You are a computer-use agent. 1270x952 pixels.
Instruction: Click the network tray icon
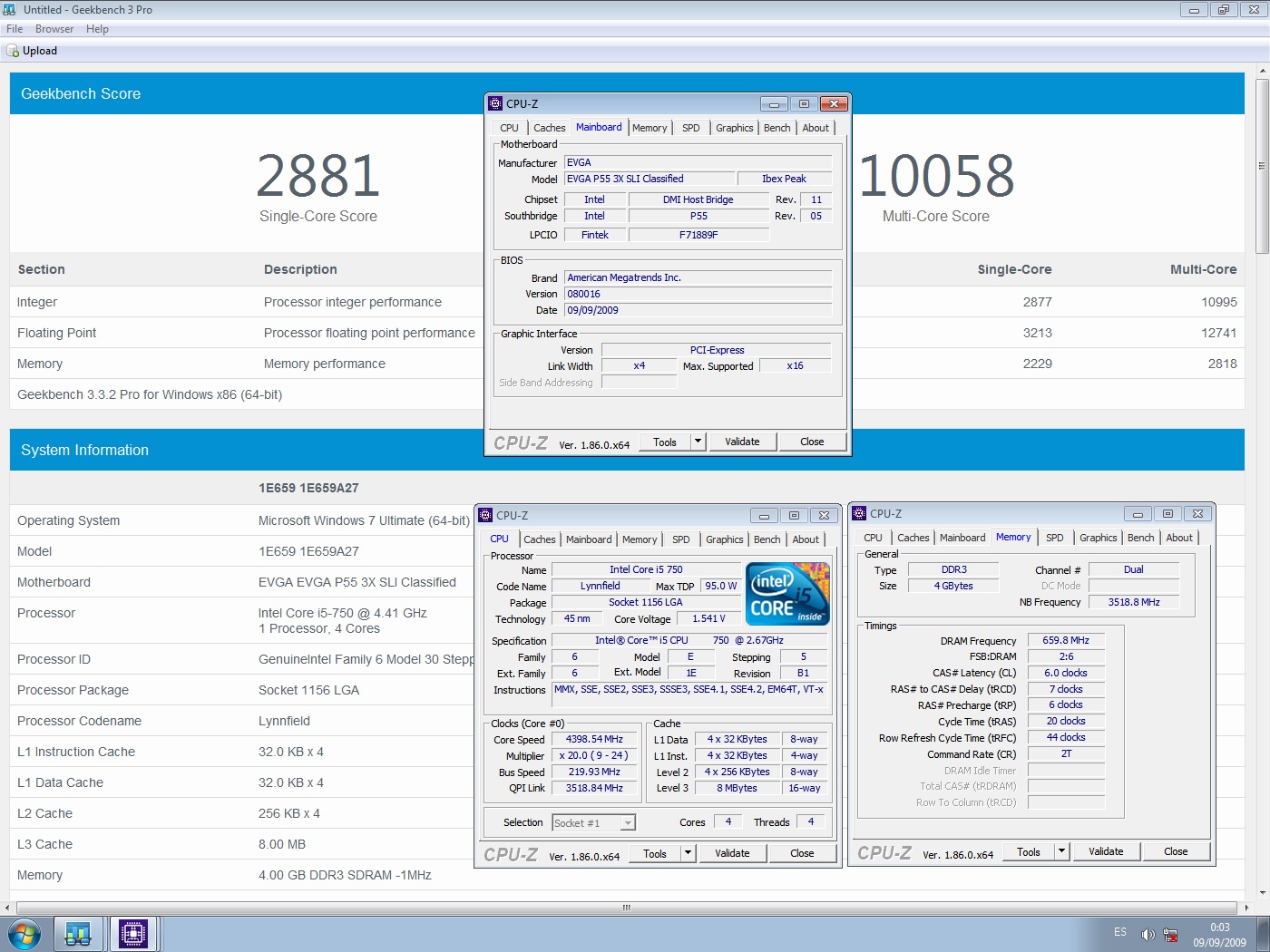pos(1170,935)
